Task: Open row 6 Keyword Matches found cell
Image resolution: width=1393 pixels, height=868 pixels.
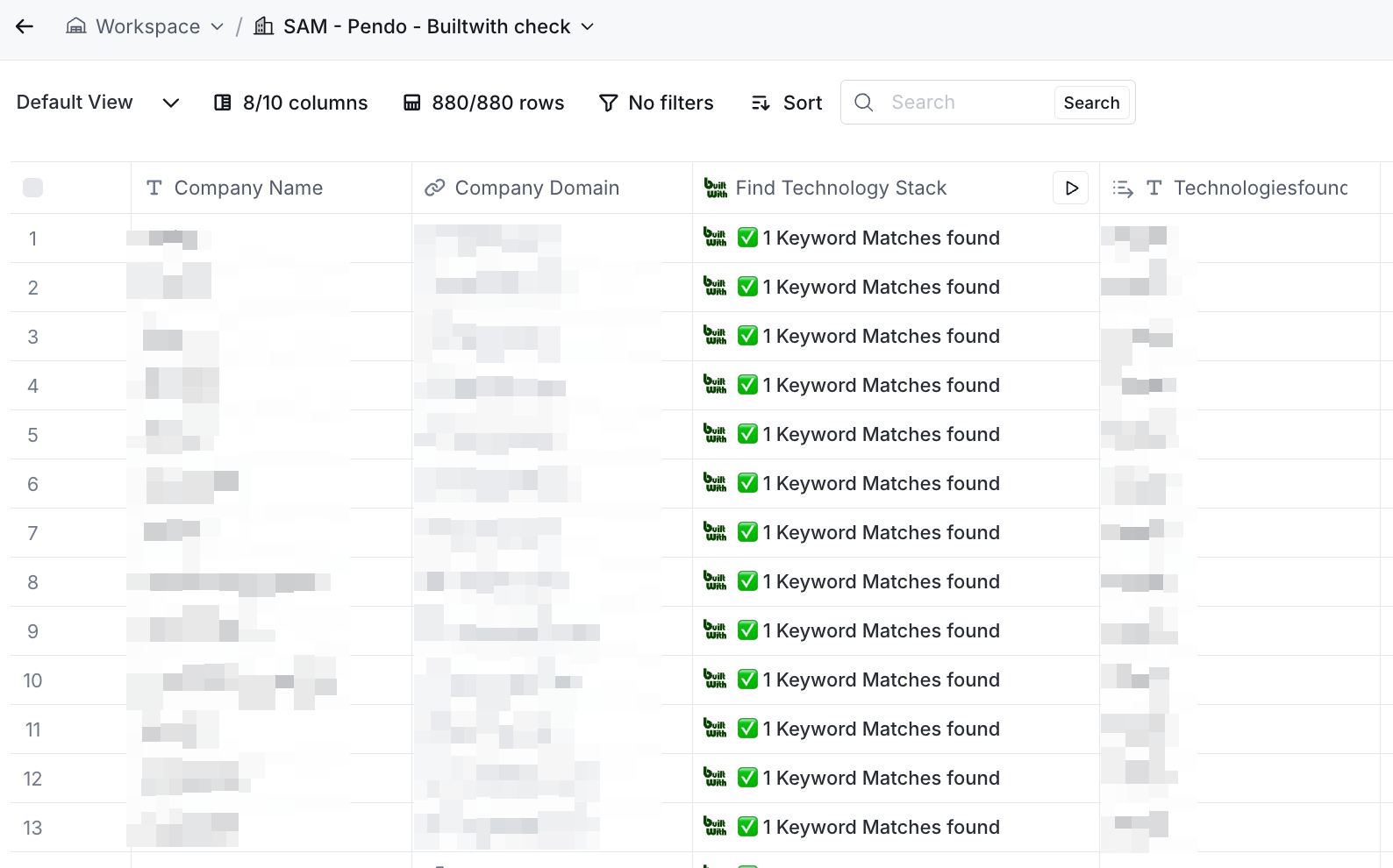Action: [x=896, y=484]
